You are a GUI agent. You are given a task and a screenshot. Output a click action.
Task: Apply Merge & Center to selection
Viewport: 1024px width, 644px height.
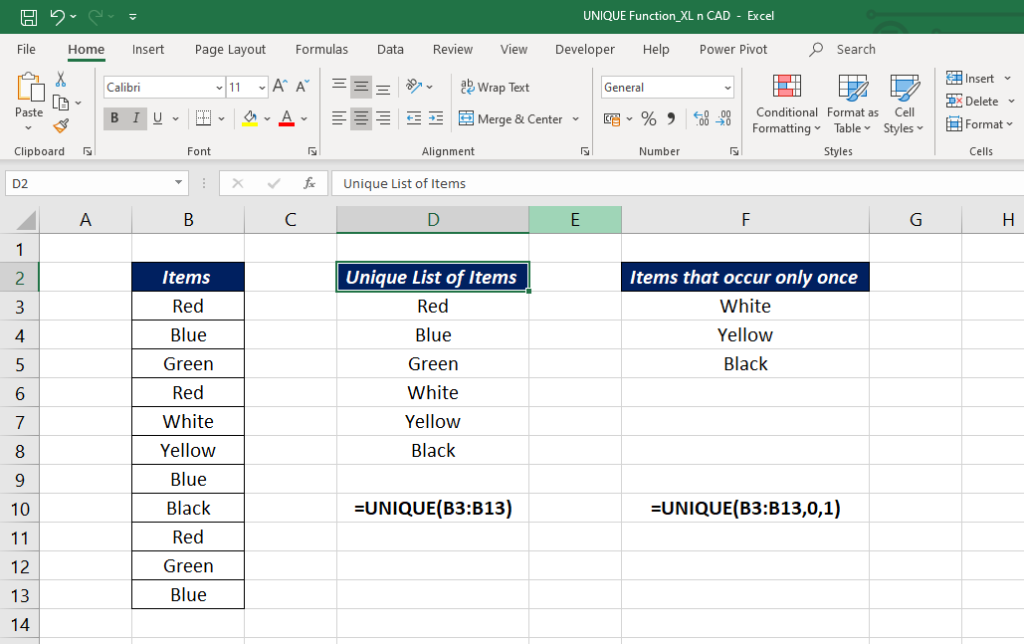(513, 119)
